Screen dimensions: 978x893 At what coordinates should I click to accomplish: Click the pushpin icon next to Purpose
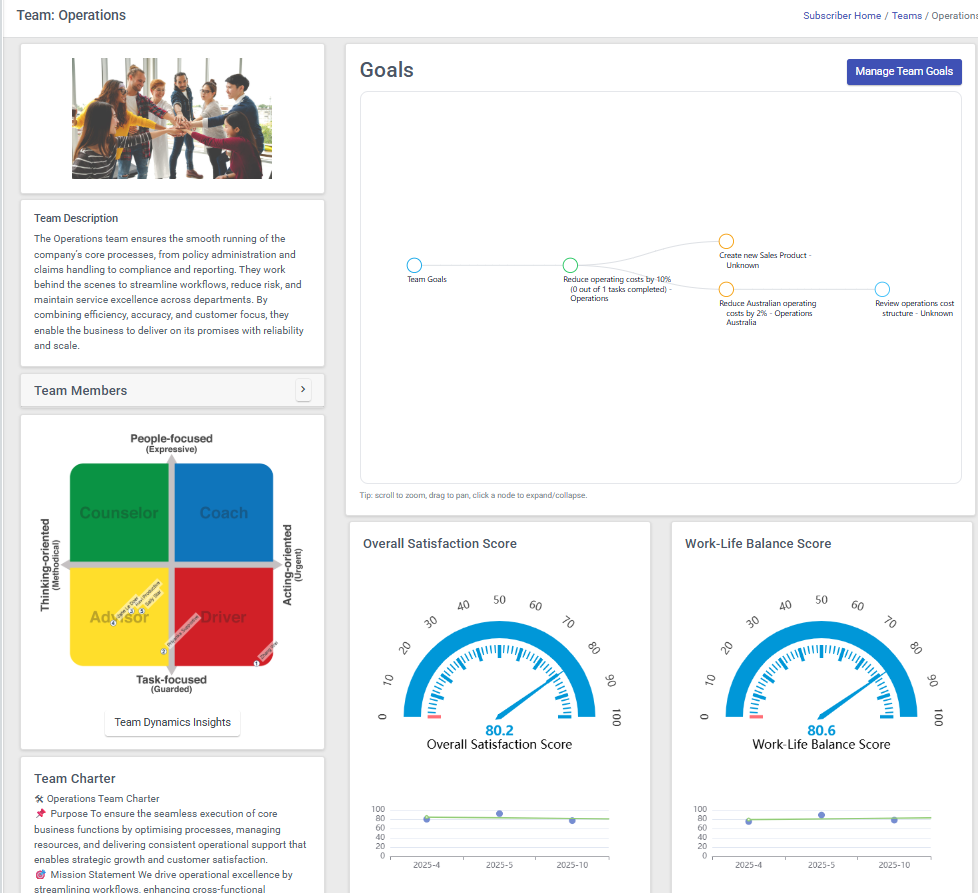(x=40, y=814)
